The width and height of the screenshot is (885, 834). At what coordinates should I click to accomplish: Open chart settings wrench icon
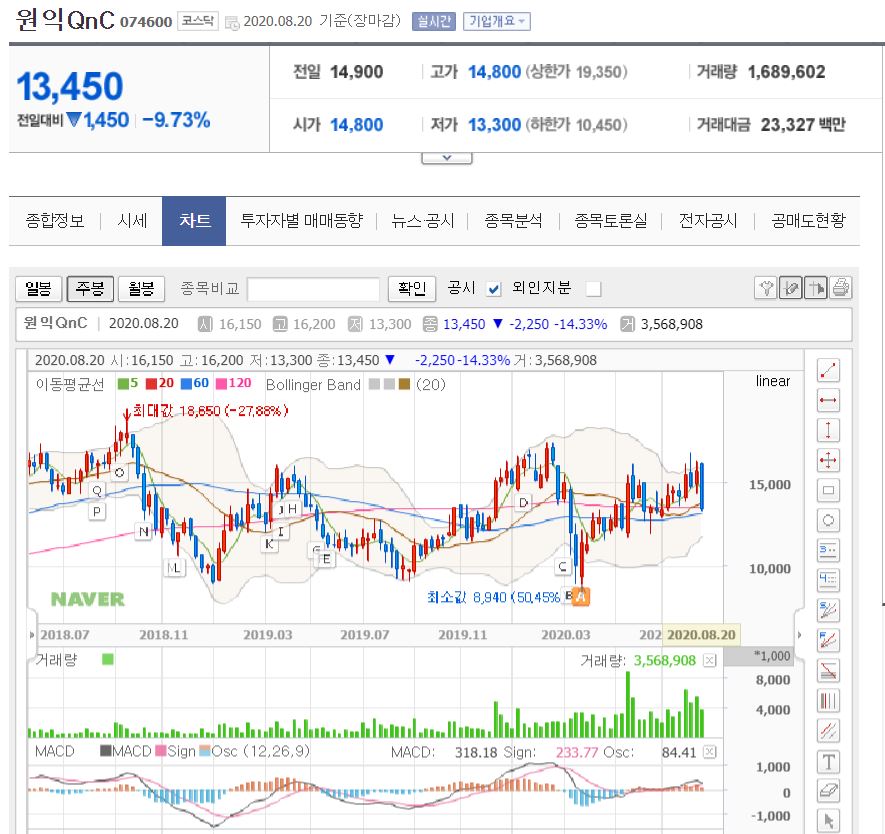(x=765, y=288)
